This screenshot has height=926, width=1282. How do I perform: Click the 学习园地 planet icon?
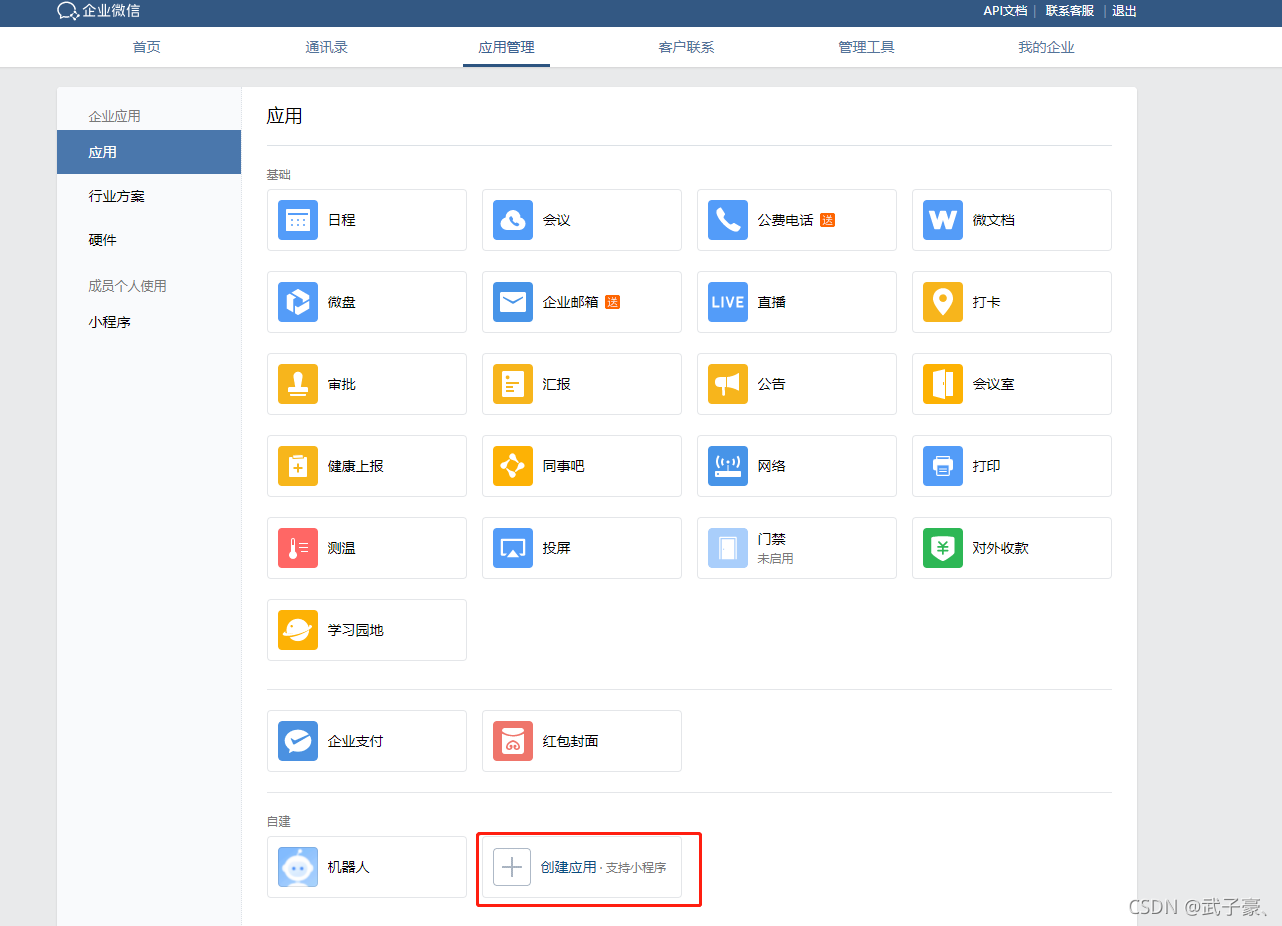(x=298, y=630)
